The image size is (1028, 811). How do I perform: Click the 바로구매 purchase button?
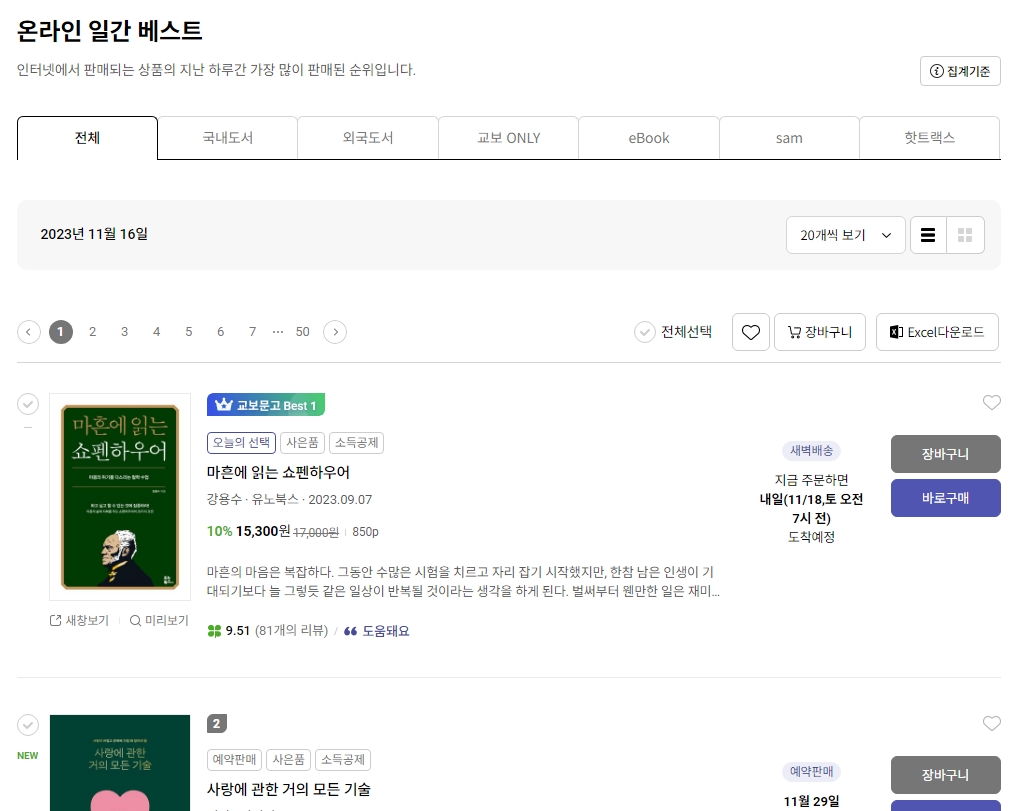pyautogui.click(x=945, y=498)
